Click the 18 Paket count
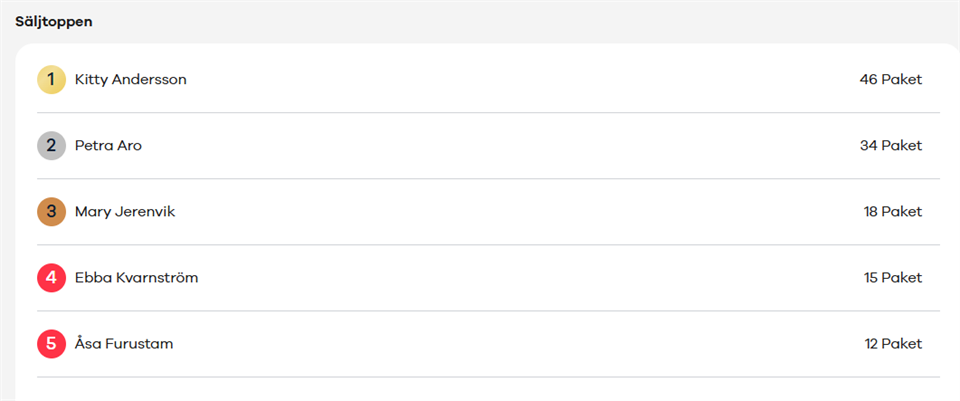960x401 pixels. (x=892, y=211)
